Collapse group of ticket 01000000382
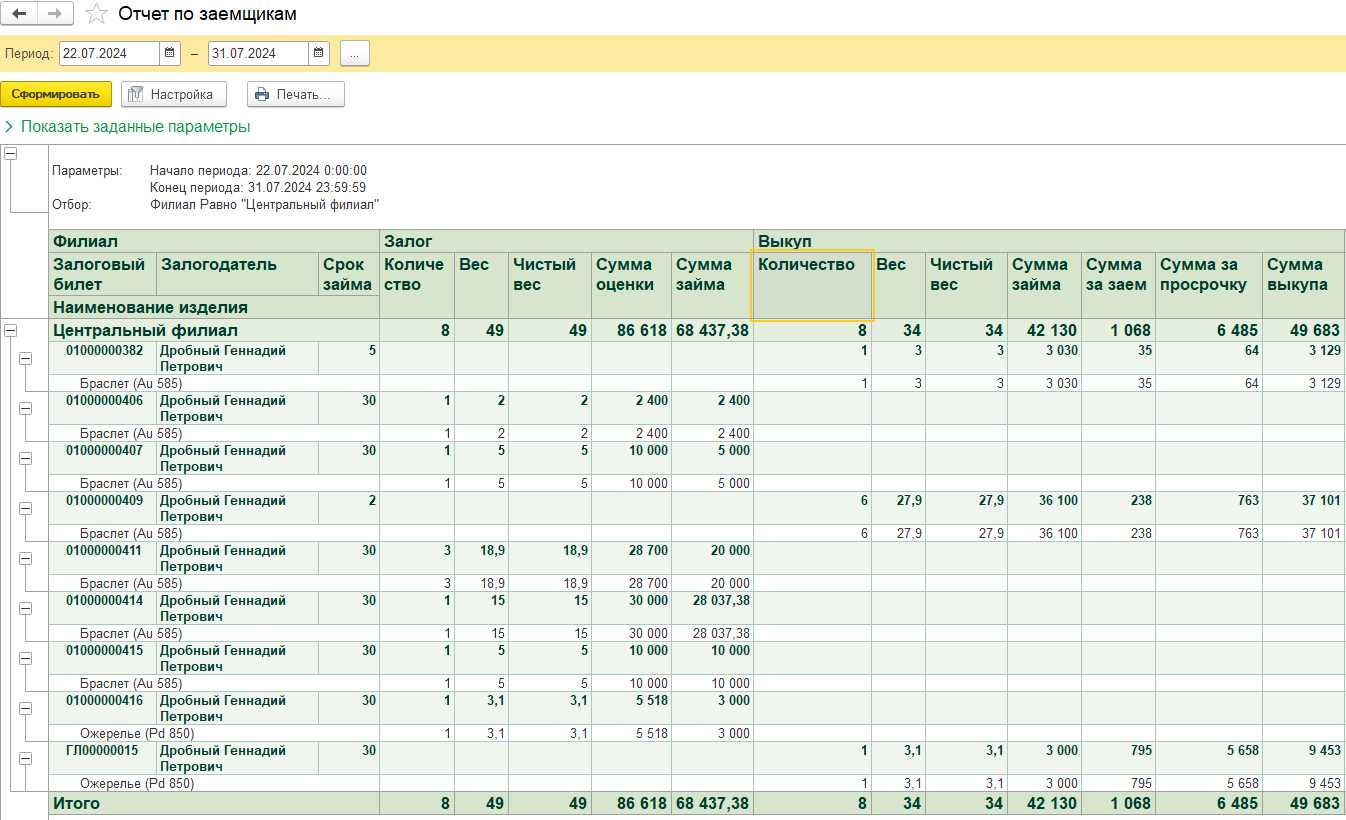 [26, 358]
